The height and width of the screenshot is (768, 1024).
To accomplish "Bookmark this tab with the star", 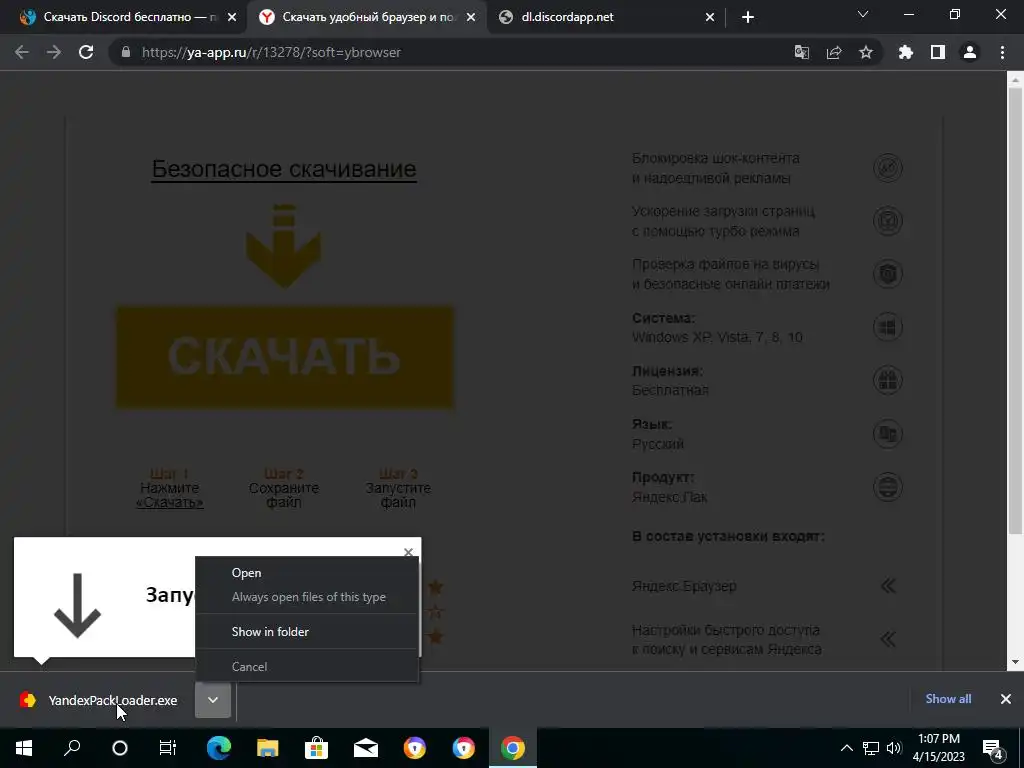I will pos(866,52).
